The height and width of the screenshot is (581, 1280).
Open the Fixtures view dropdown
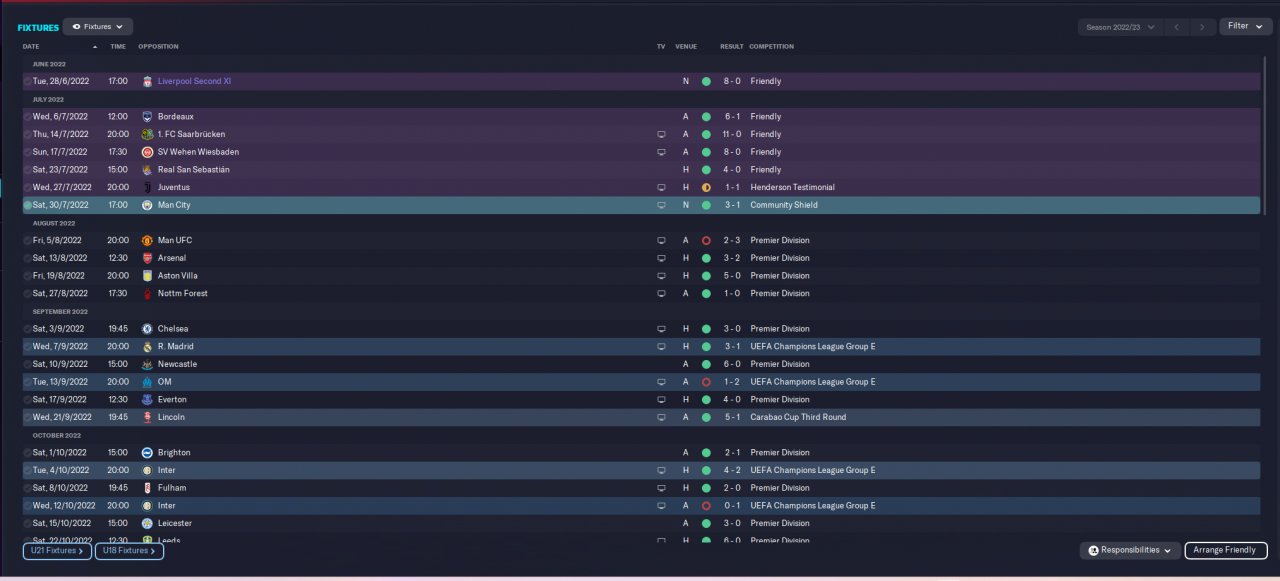click(x=98, y=27)
